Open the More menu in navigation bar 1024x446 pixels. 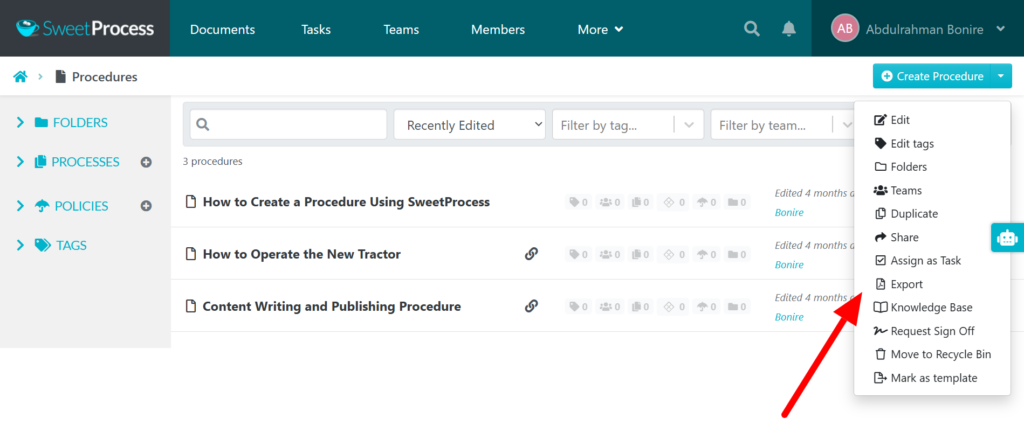coord(600,29)
